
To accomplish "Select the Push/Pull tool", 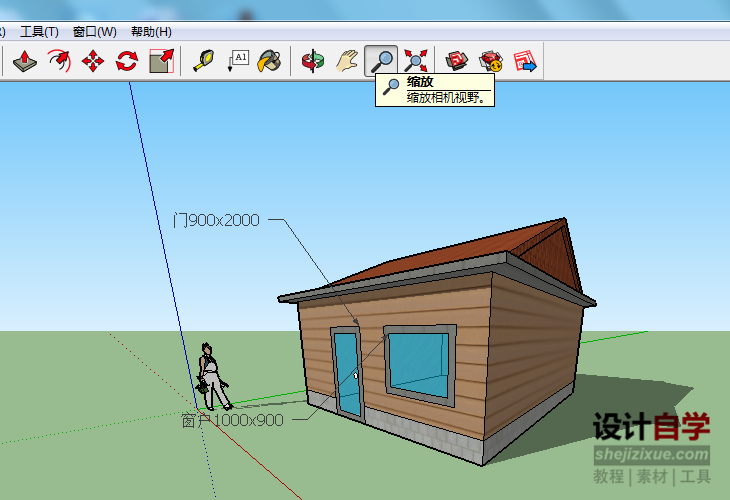I will 26,61.
